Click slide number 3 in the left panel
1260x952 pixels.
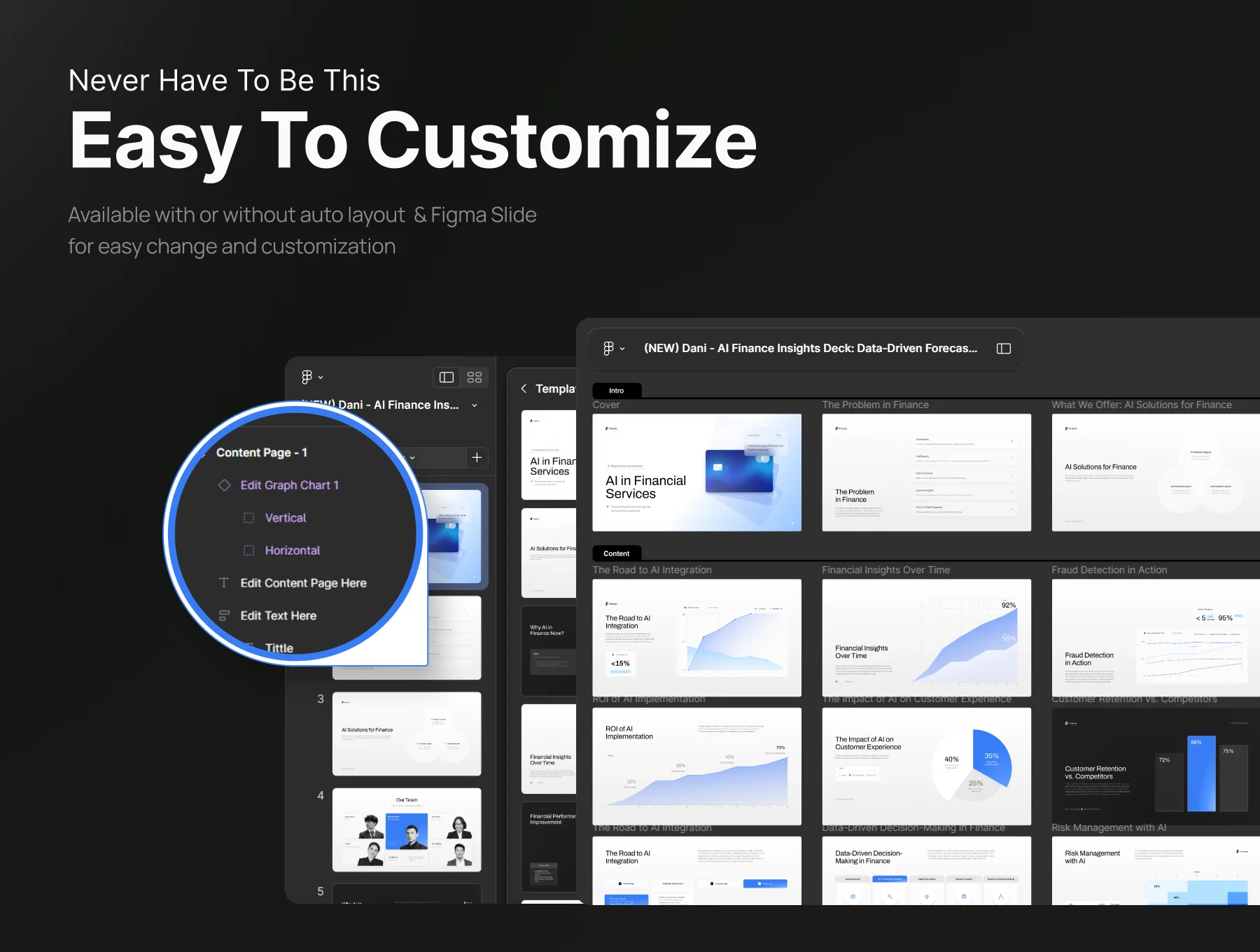(x=321, y=699)
